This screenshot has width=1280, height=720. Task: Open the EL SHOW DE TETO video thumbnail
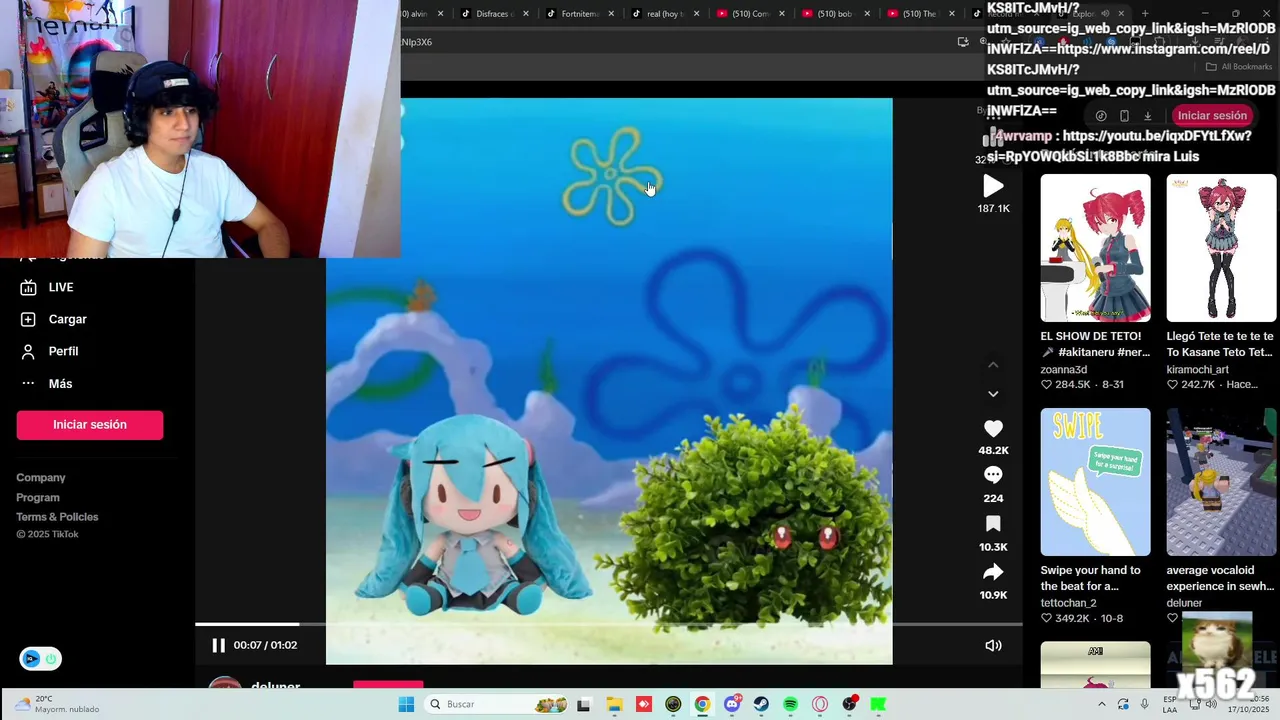[1096, 248]
